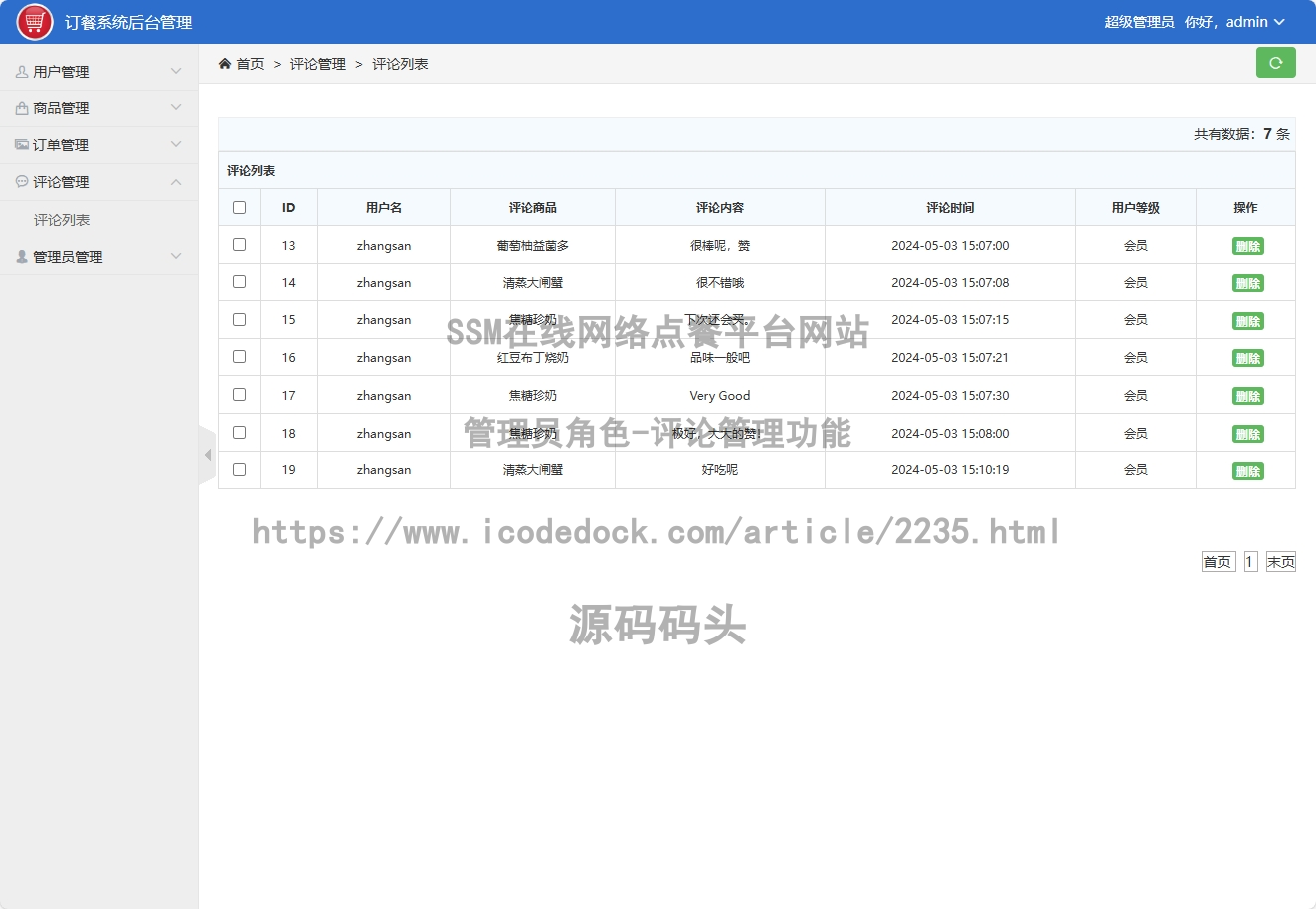Click 评论管理 breadcrumb link

[318, 64]
